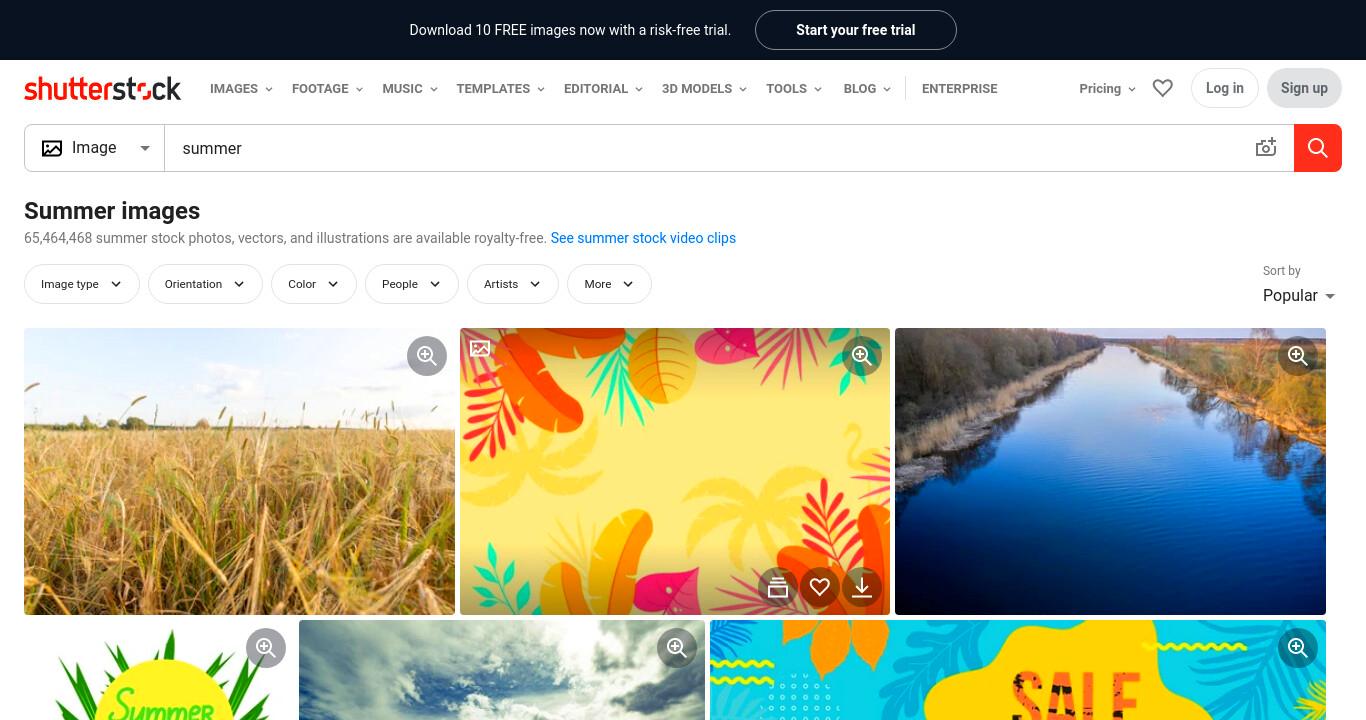Focus the search field containing summer
This screenshot has width=1366, height=720.
coord(705,148)
